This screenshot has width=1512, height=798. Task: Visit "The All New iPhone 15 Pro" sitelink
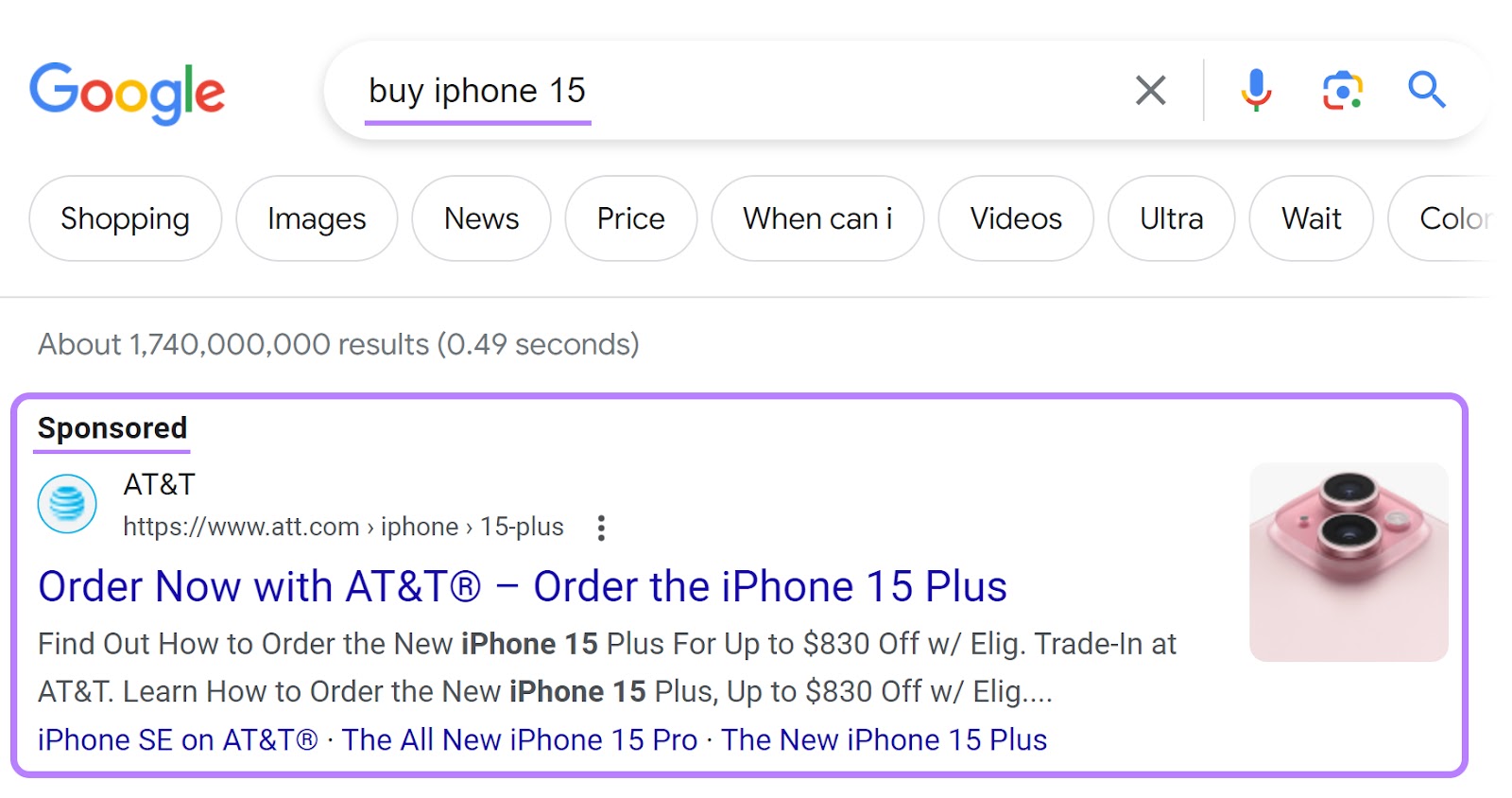[520, 739]
